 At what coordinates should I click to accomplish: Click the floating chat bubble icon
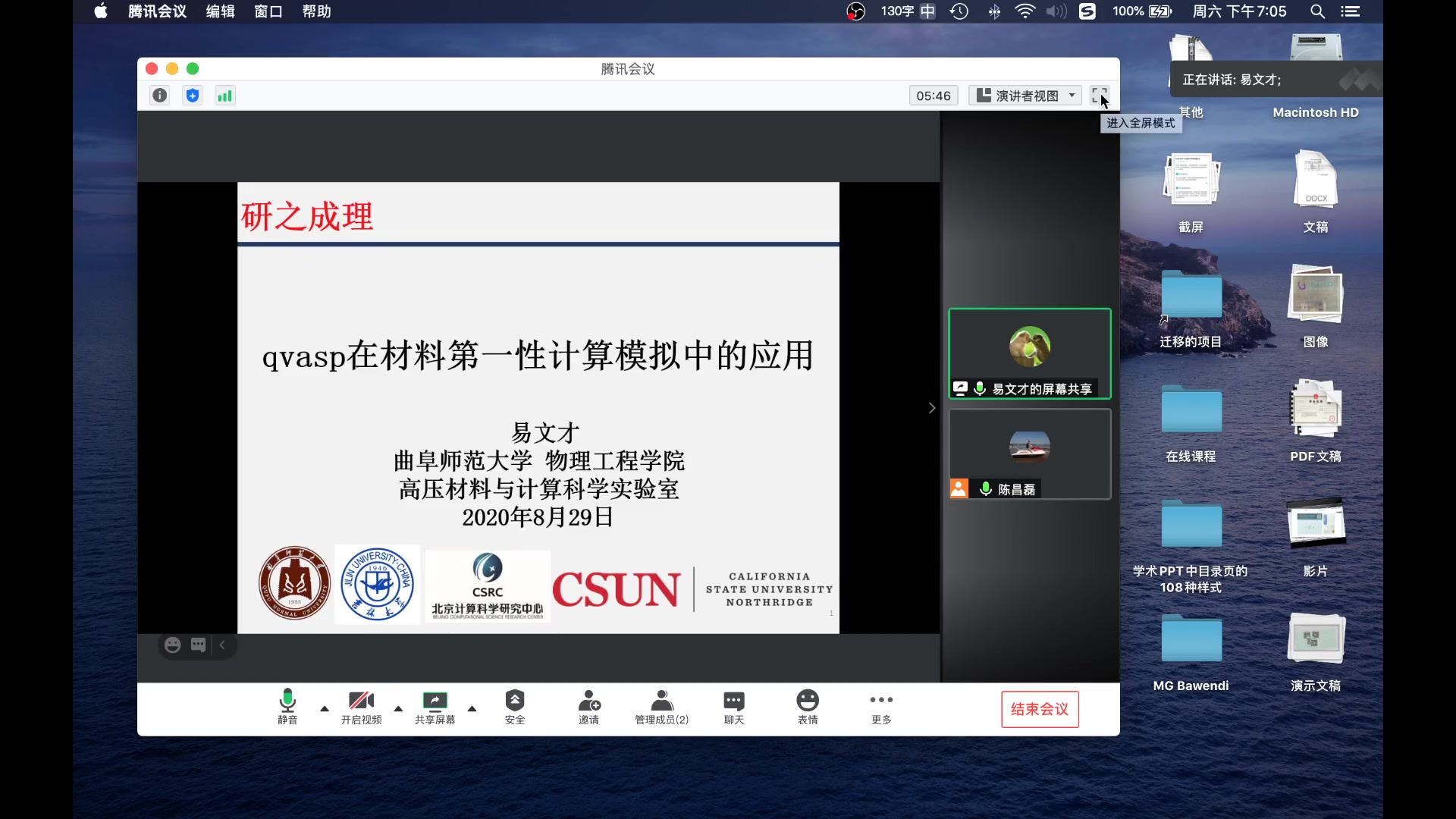point(198,645)
